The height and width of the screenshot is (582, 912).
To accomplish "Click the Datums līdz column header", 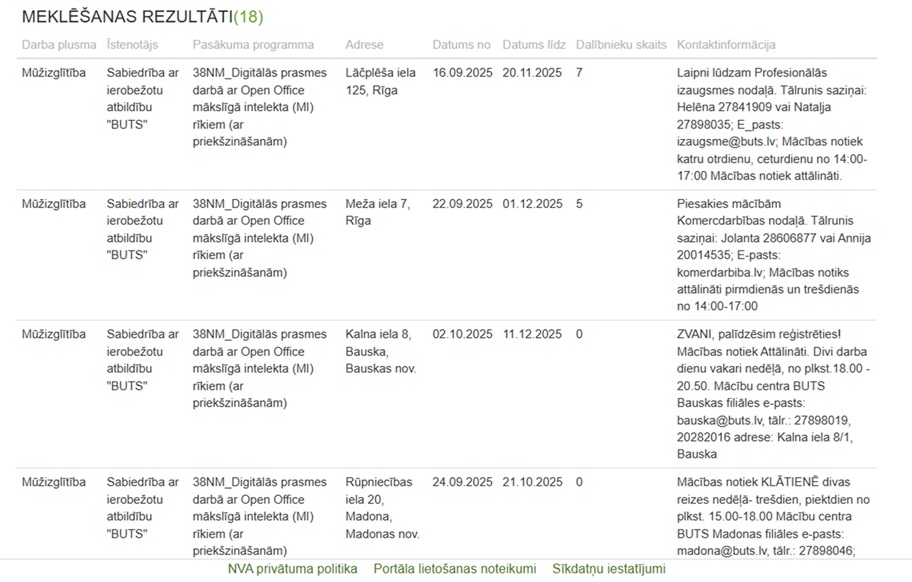I will coord(534,45).
